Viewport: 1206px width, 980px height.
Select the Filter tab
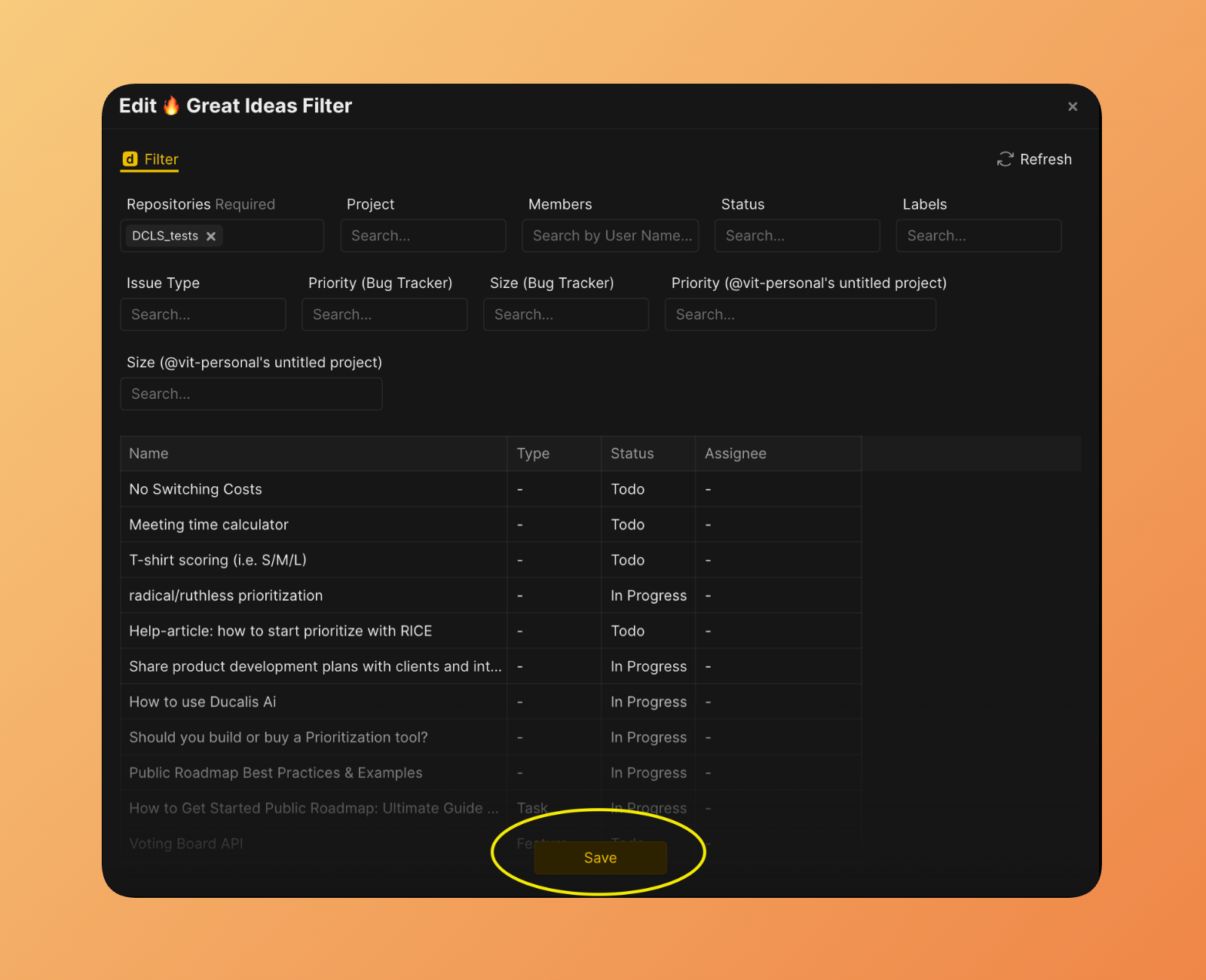point(151,159)
